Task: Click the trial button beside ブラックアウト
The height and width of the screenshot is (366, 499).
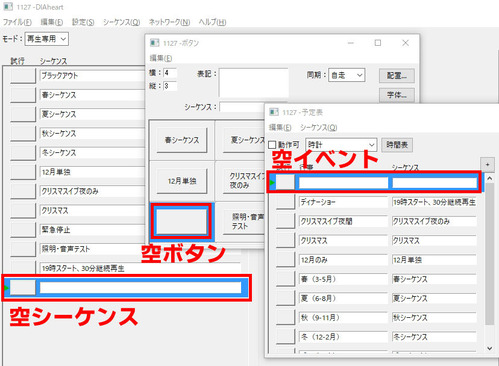Action: click(x=23, y=76)
